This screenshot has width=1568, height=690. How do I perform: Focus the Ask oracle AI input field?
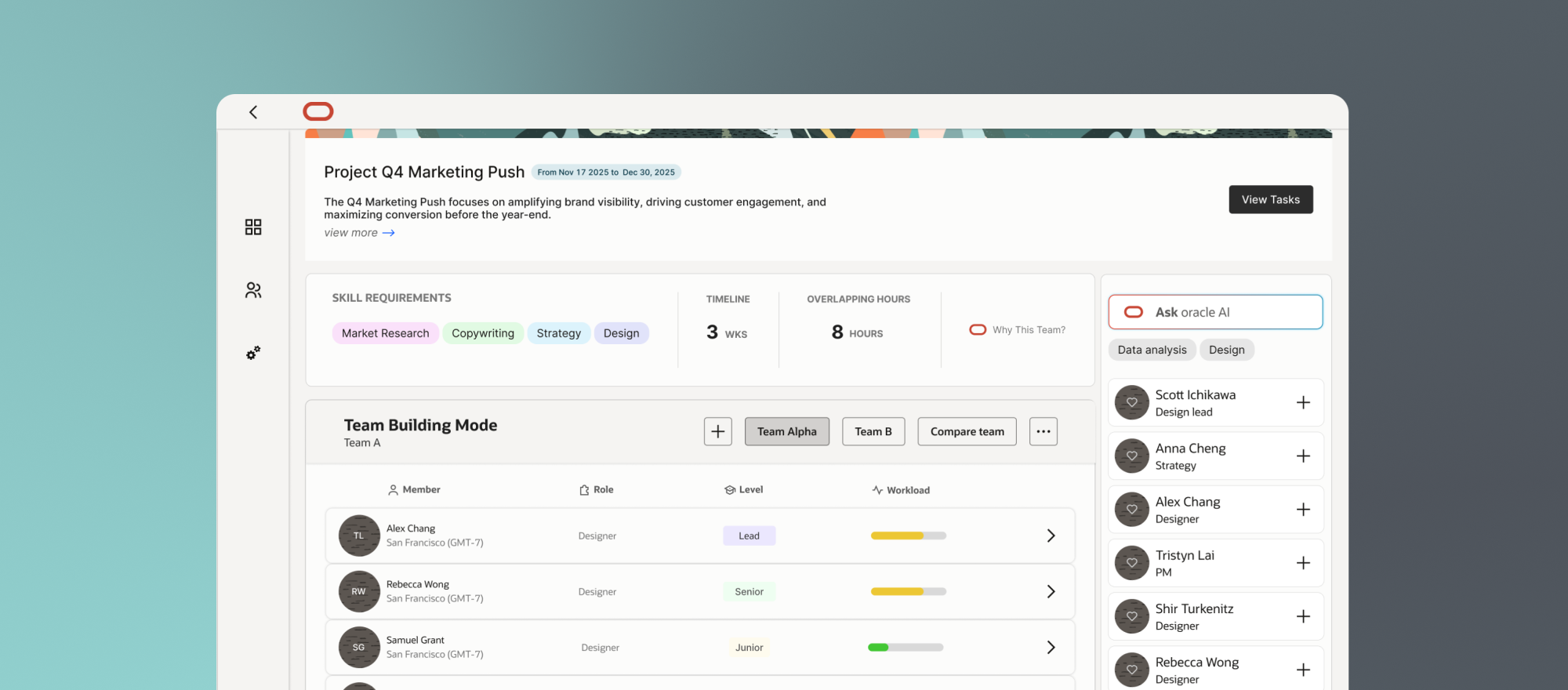coord(1215,312)
